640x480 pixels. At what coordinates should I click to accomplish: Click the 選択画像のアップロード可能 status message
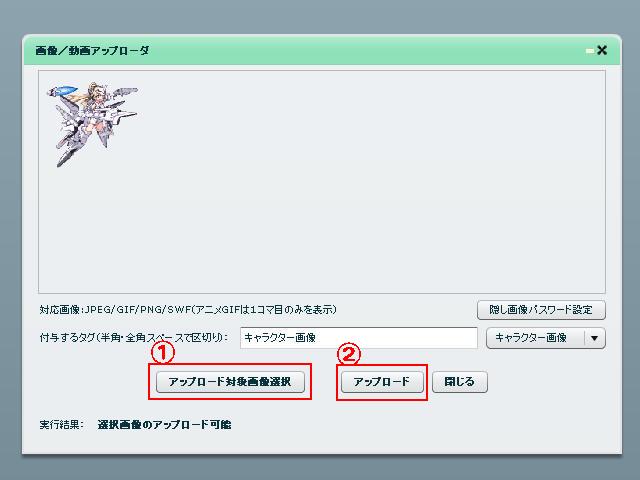click(164, 425)
